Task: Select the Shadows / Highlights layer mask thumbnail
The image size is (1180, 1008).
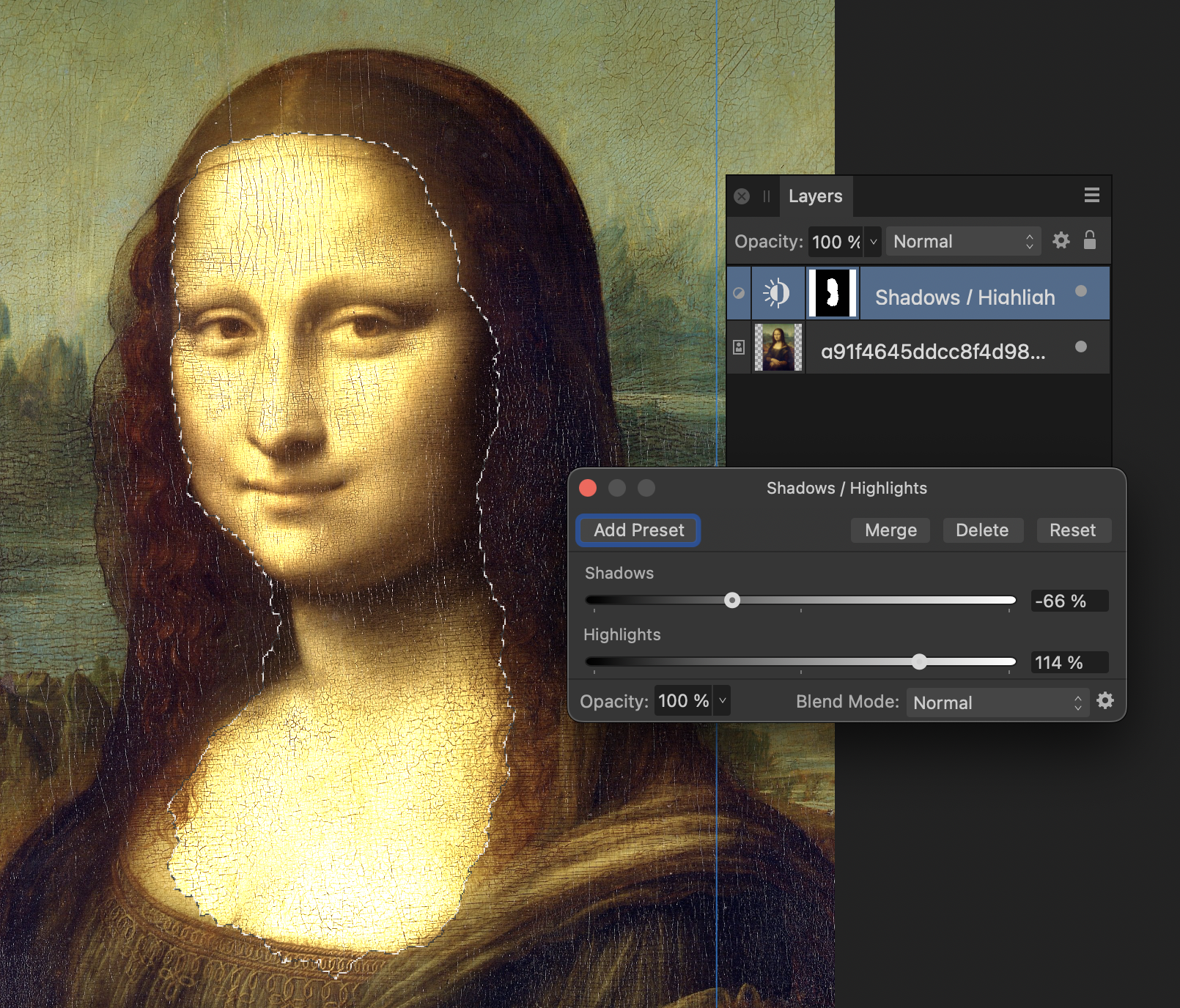Action: tap(833, 294)
